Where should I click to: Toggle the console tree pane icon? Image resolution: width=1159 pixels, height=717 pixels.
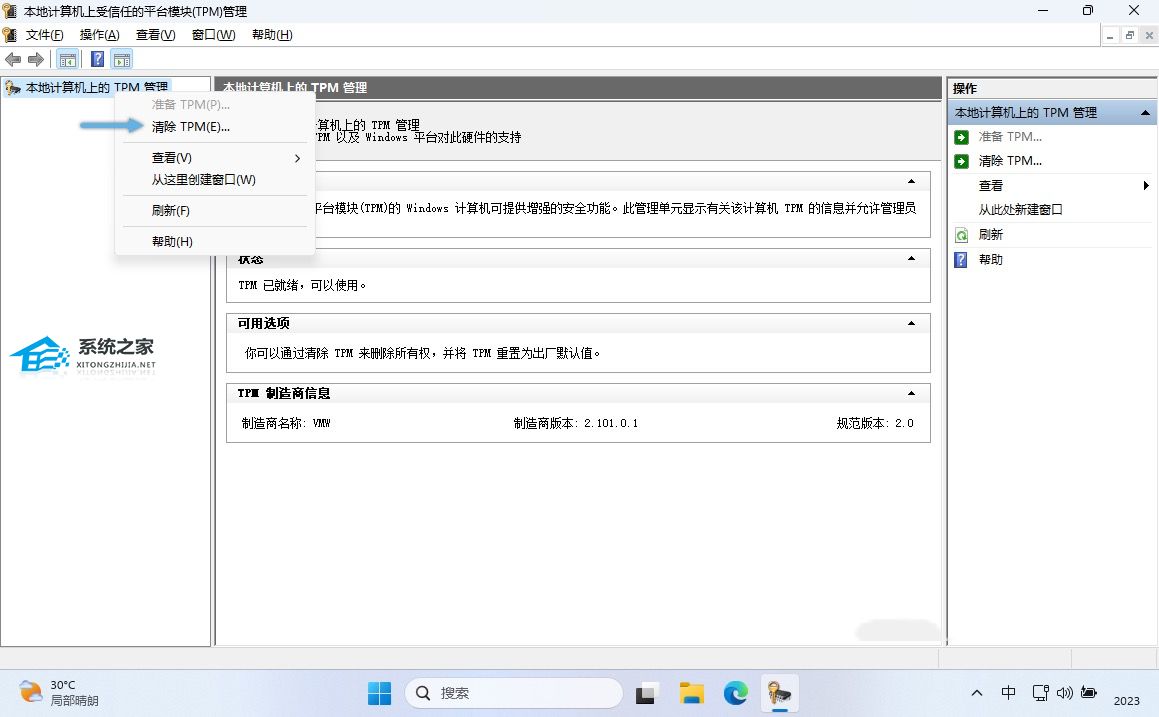coord(67,58)
